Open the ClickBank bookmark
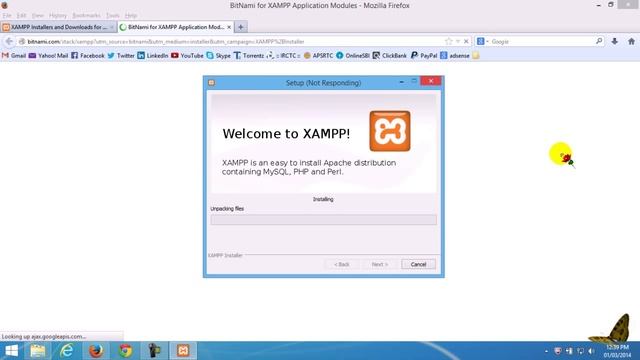 click(x=389, y=56)
